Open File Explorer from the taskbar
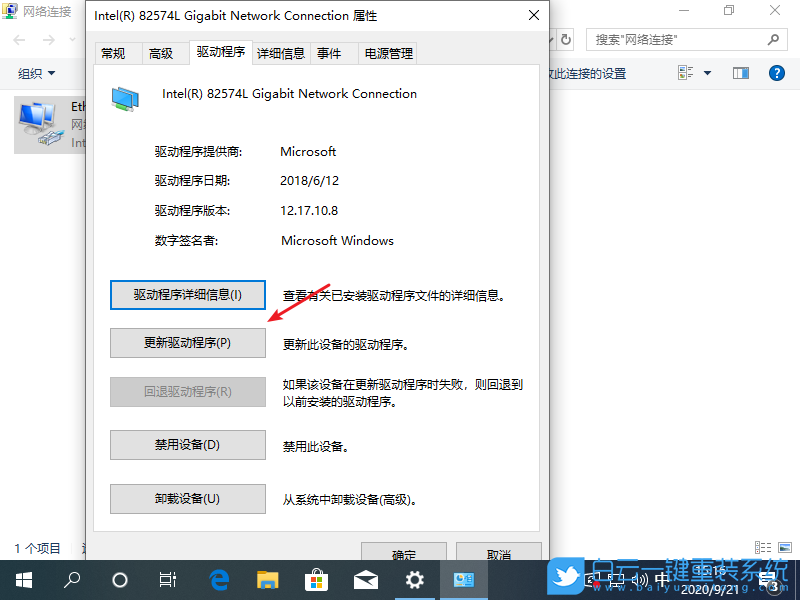The width and height of the screenshot is (800, 600). click(267, 580)
